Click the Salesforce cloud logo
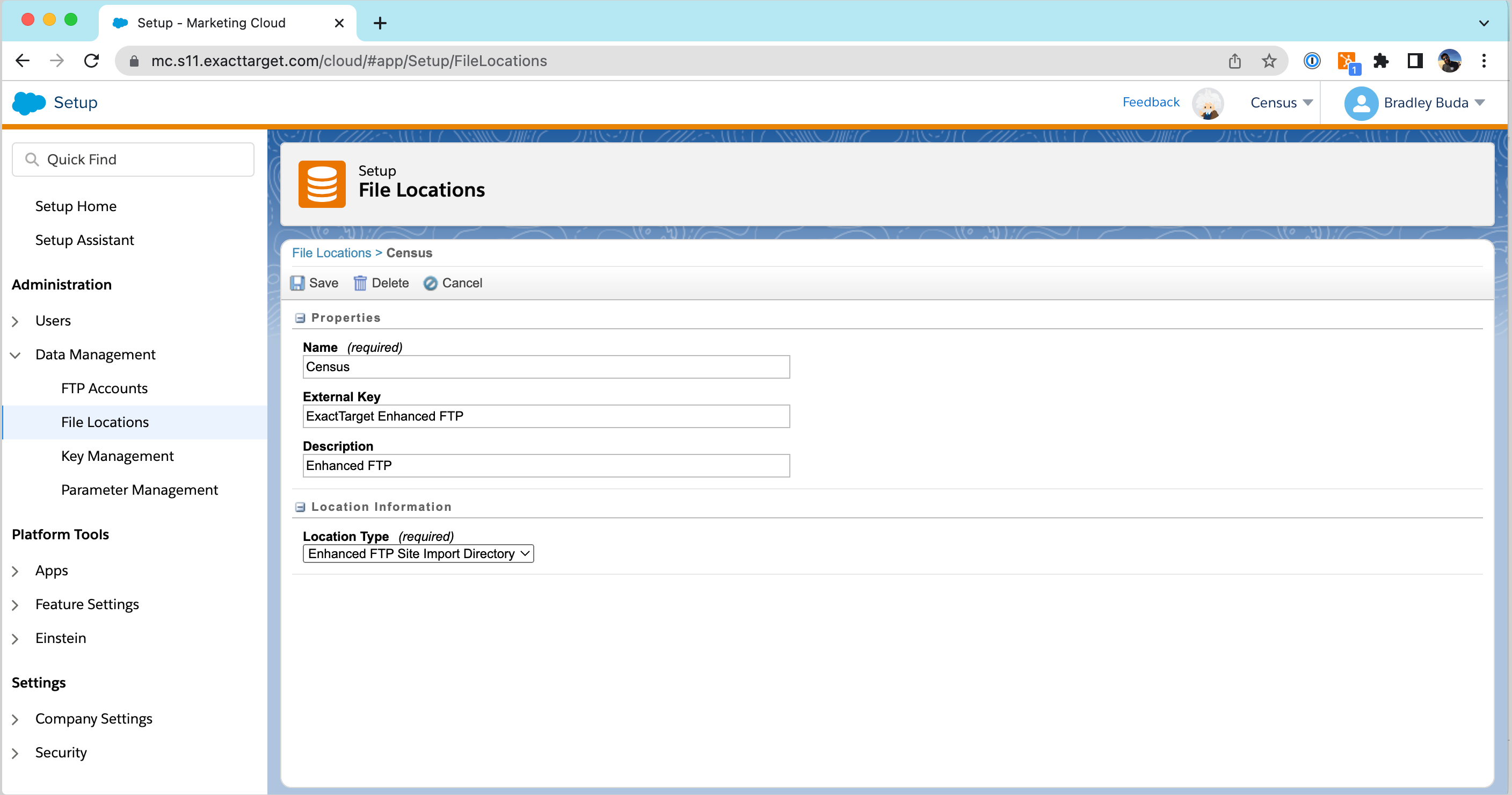Viewport: 1512px width, 795px height. click(28, 103)
